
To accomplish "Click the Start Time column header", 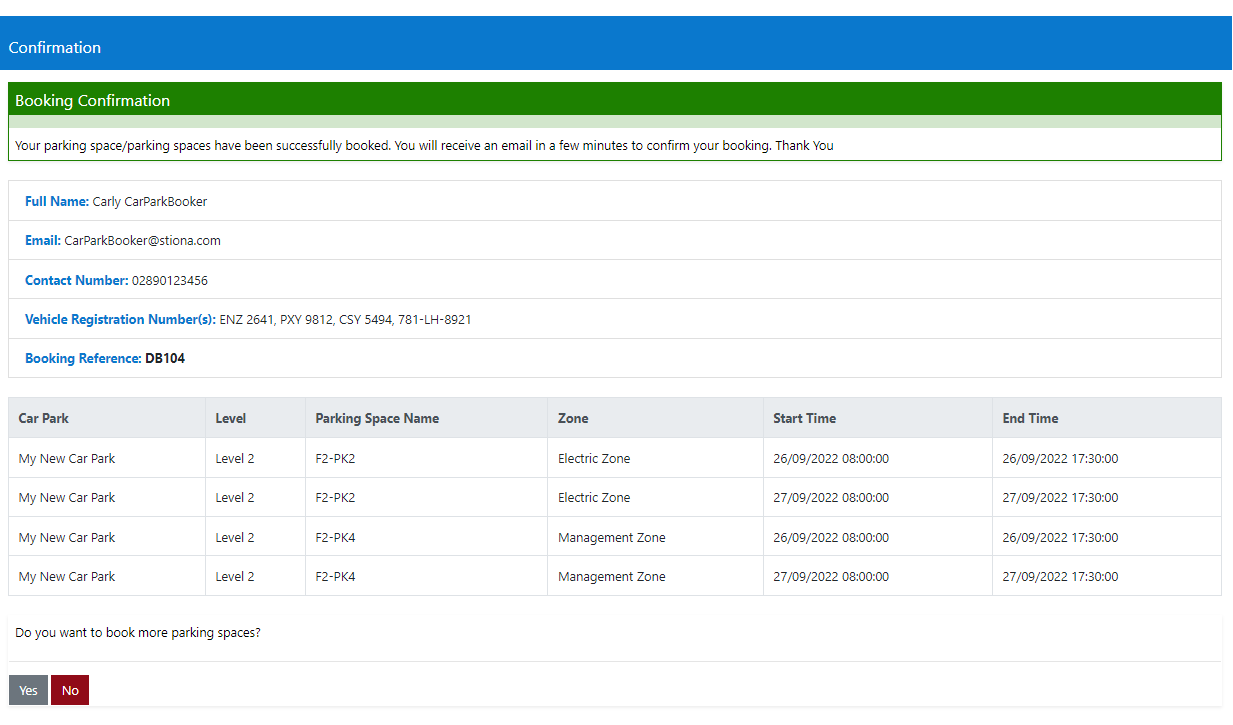I will point(804,418).
